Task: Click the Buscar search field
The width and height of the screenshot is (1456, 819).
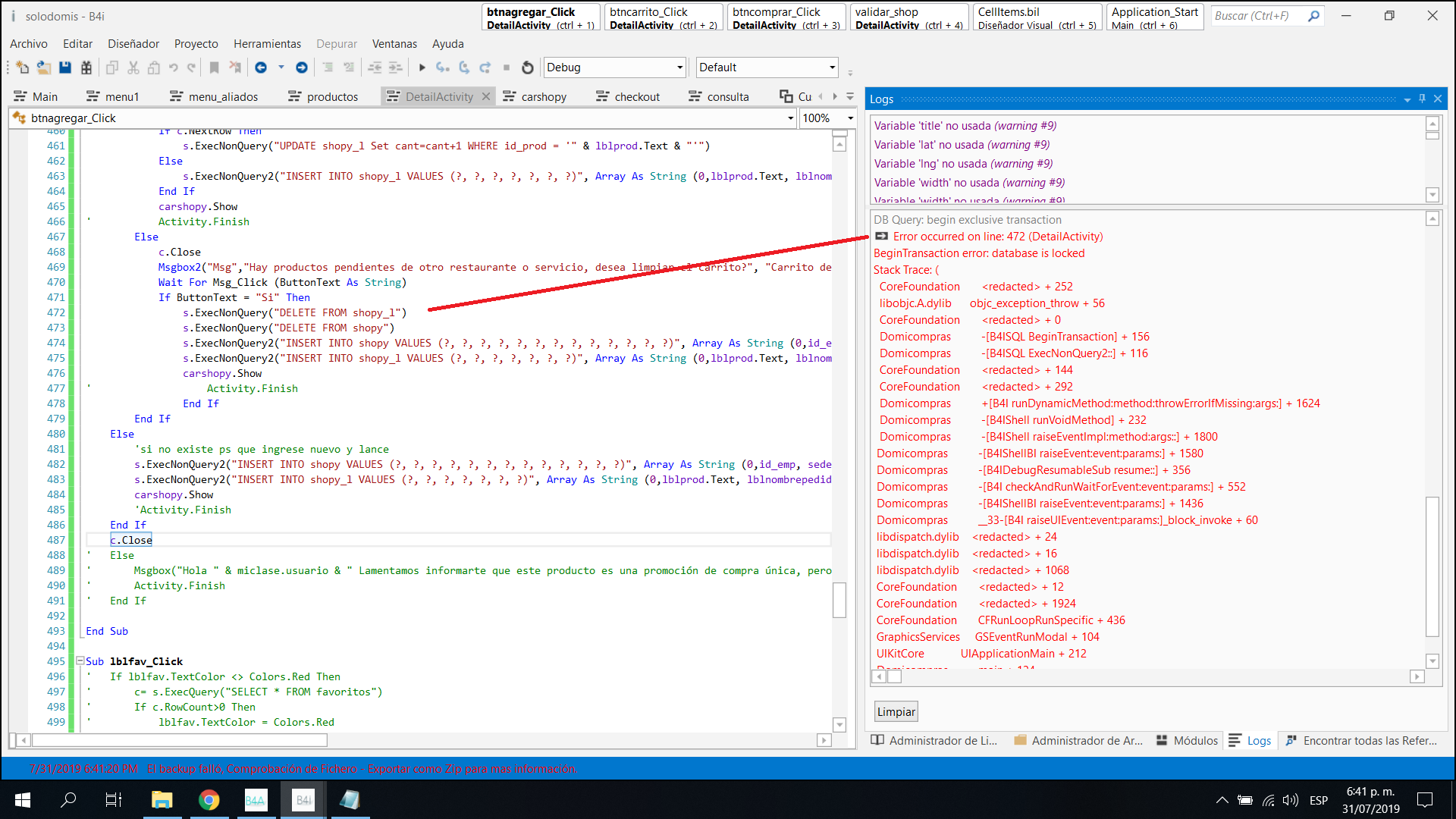Action: (x=1259, y=16)
